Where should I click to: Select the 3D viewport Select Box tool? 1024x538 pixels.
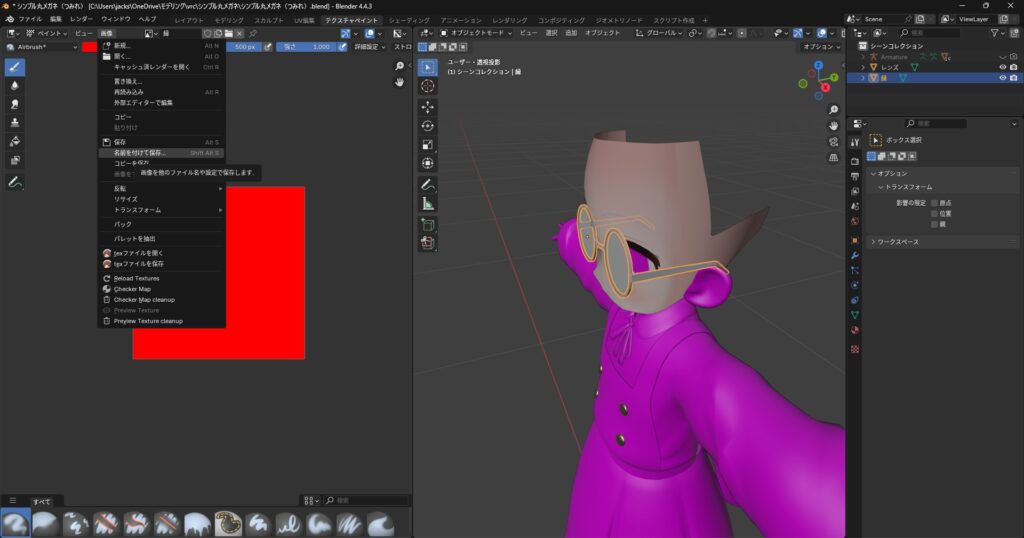point(428,67)
